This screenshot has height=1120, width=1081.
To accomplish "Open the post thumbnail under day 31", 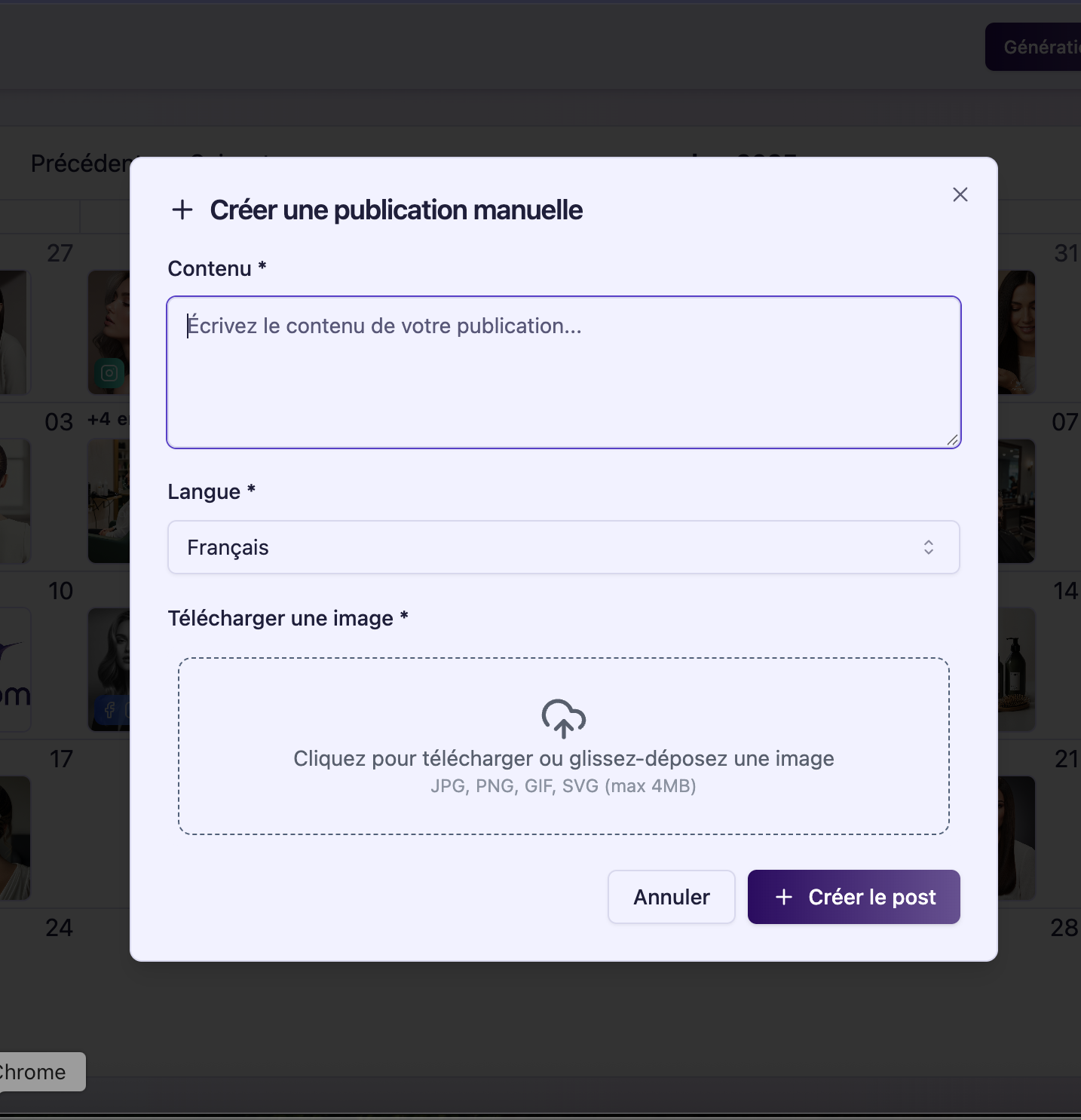I will (x=1016, y=332).
